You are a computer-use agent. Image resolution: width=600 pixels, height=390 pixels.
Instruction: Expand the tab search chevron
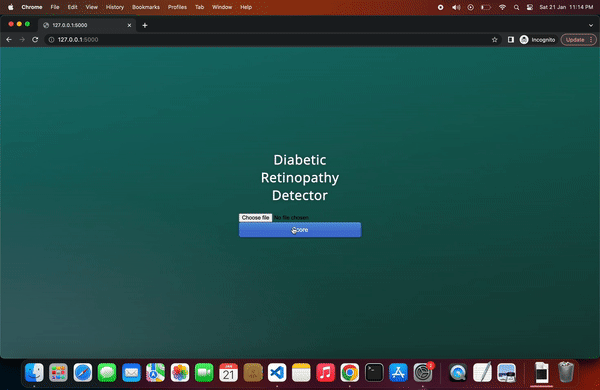pos(591,25)
